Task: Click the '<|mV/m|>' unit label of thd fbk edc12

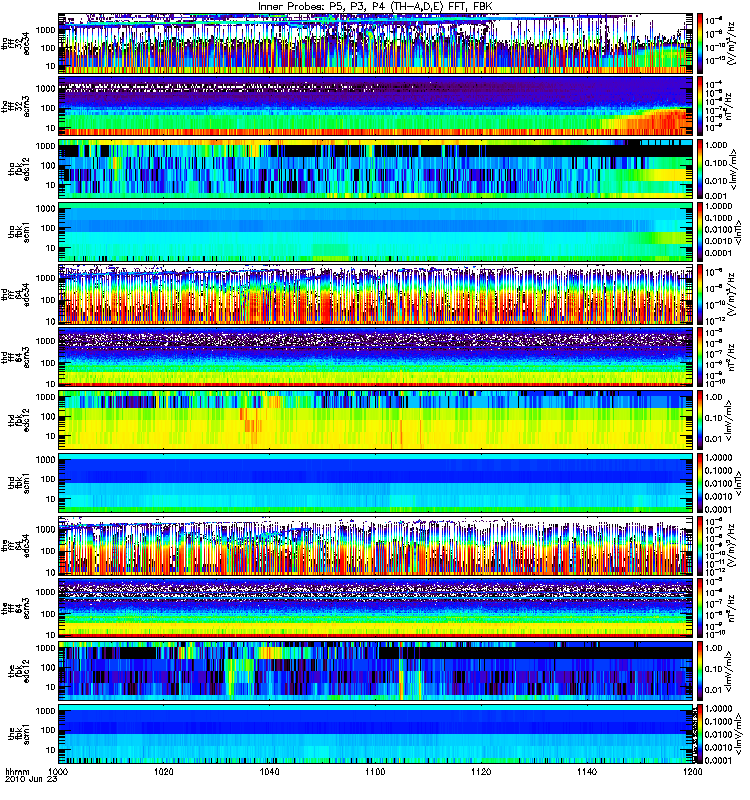Action: (x=730, y=420)
